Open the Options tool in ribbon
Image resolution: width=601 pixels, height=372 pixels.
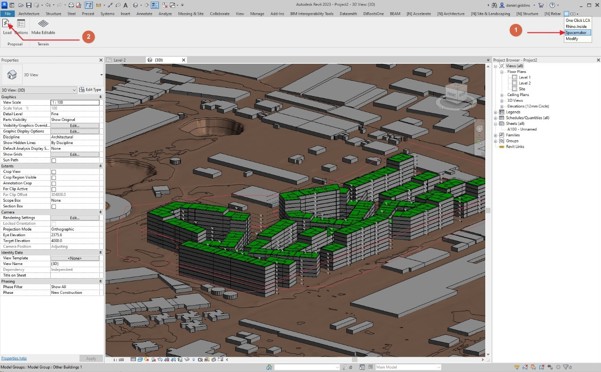point(21,24)
